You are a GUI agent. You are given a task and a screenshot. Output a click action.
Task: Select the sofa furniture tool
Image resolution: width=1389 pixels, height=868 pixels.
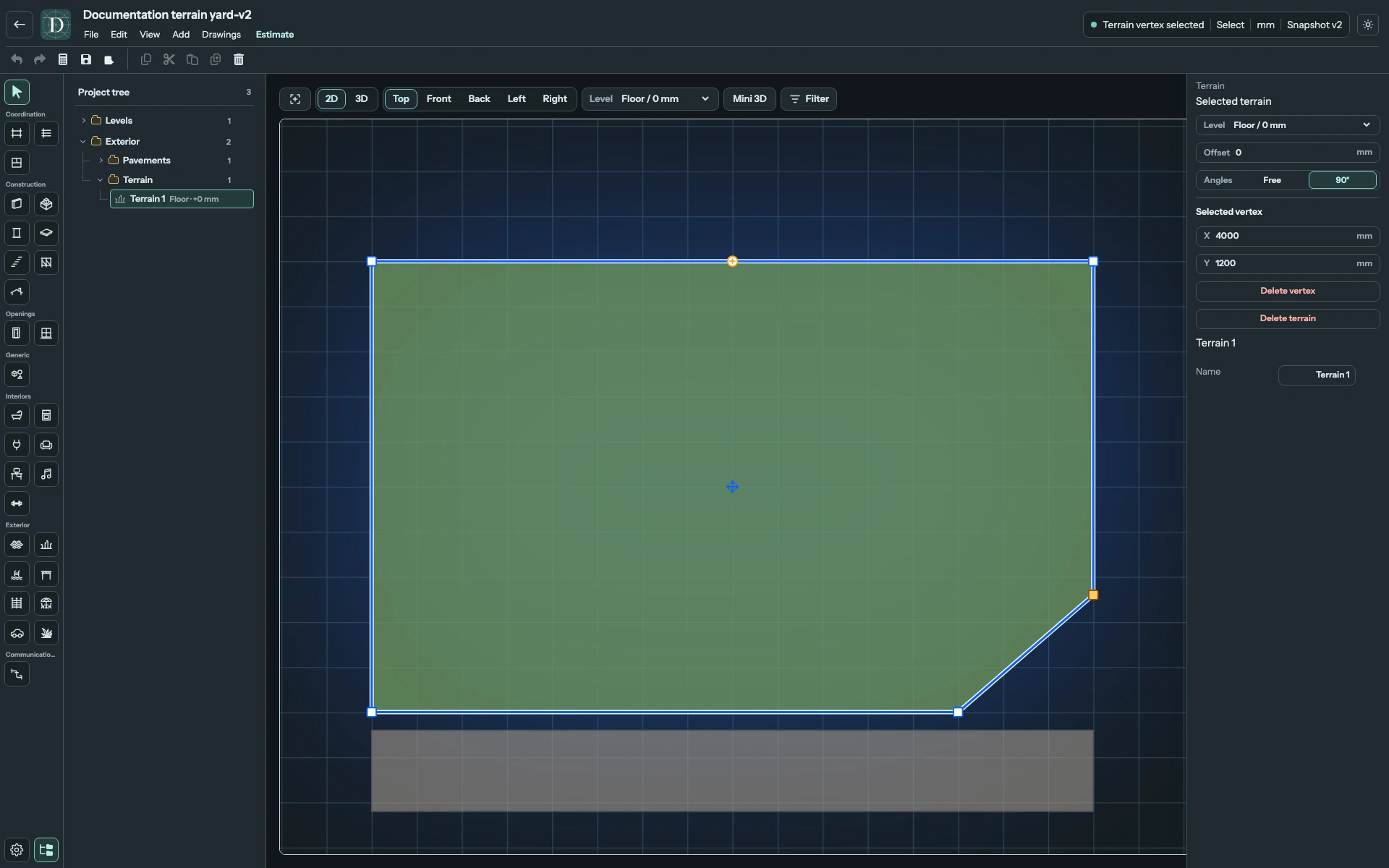click(x=46, y=445)
